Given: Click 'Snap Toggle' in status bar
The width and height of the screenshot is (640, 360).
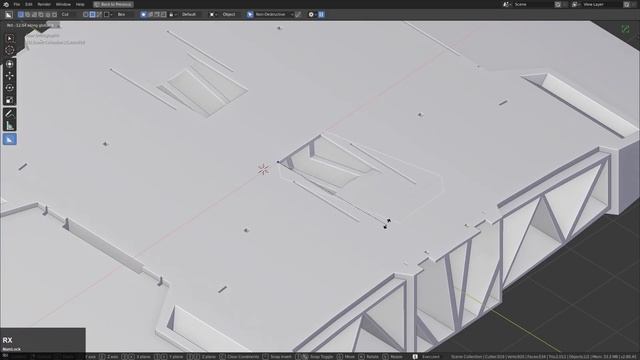Looking at the screenshot, I should tap(322, 357).
